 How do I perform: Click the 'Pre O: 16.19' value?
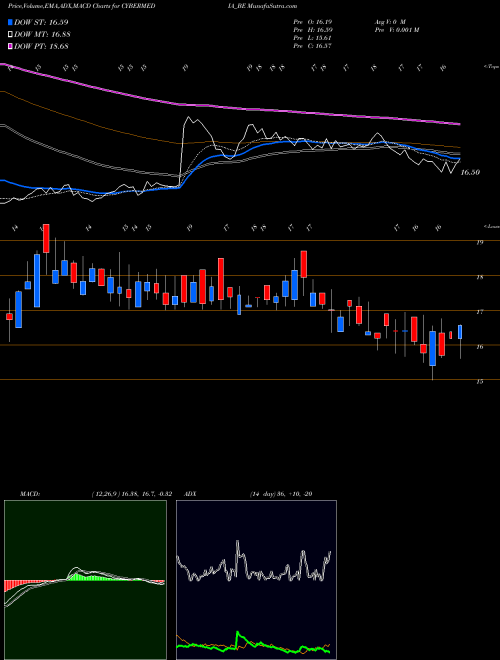(315, 21)
